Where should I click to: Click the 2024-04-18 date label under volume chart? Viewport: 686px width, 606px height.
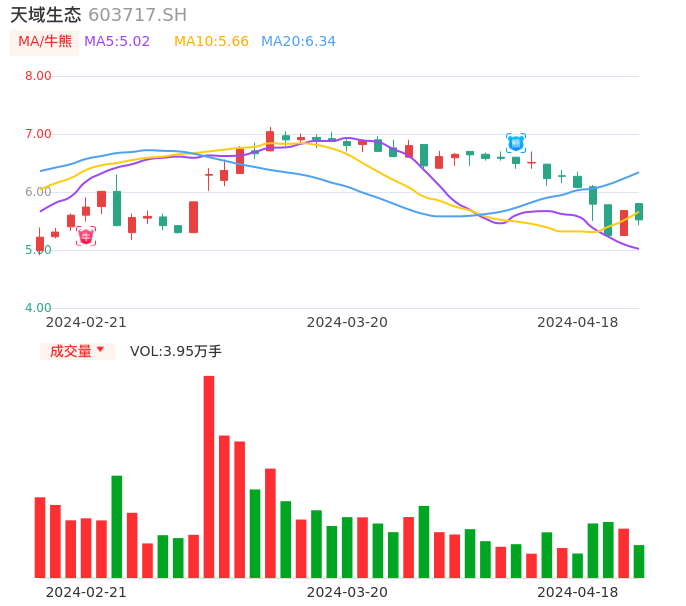(x=577, y=592)
